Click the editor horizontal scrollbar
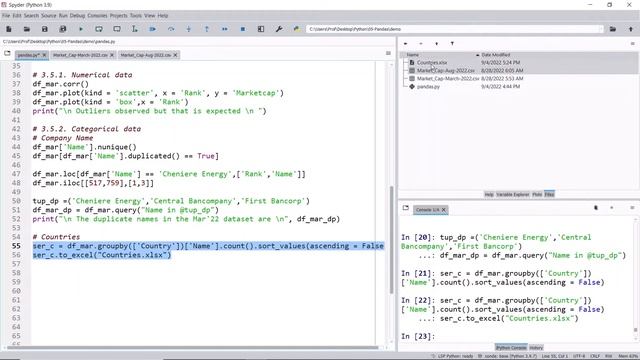Image resolution: width=640 pixels, height=360 pixels. [193, 348]
